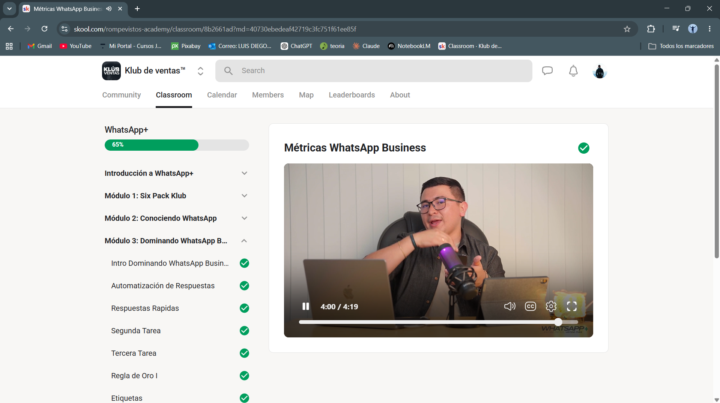Open video settings gear
This screenshot has height=403, width=720.
point(551,306)
